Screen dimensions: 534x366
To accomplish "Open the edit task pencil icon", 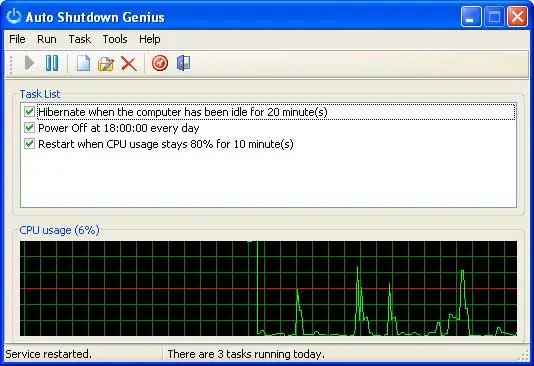I will 106,64.
